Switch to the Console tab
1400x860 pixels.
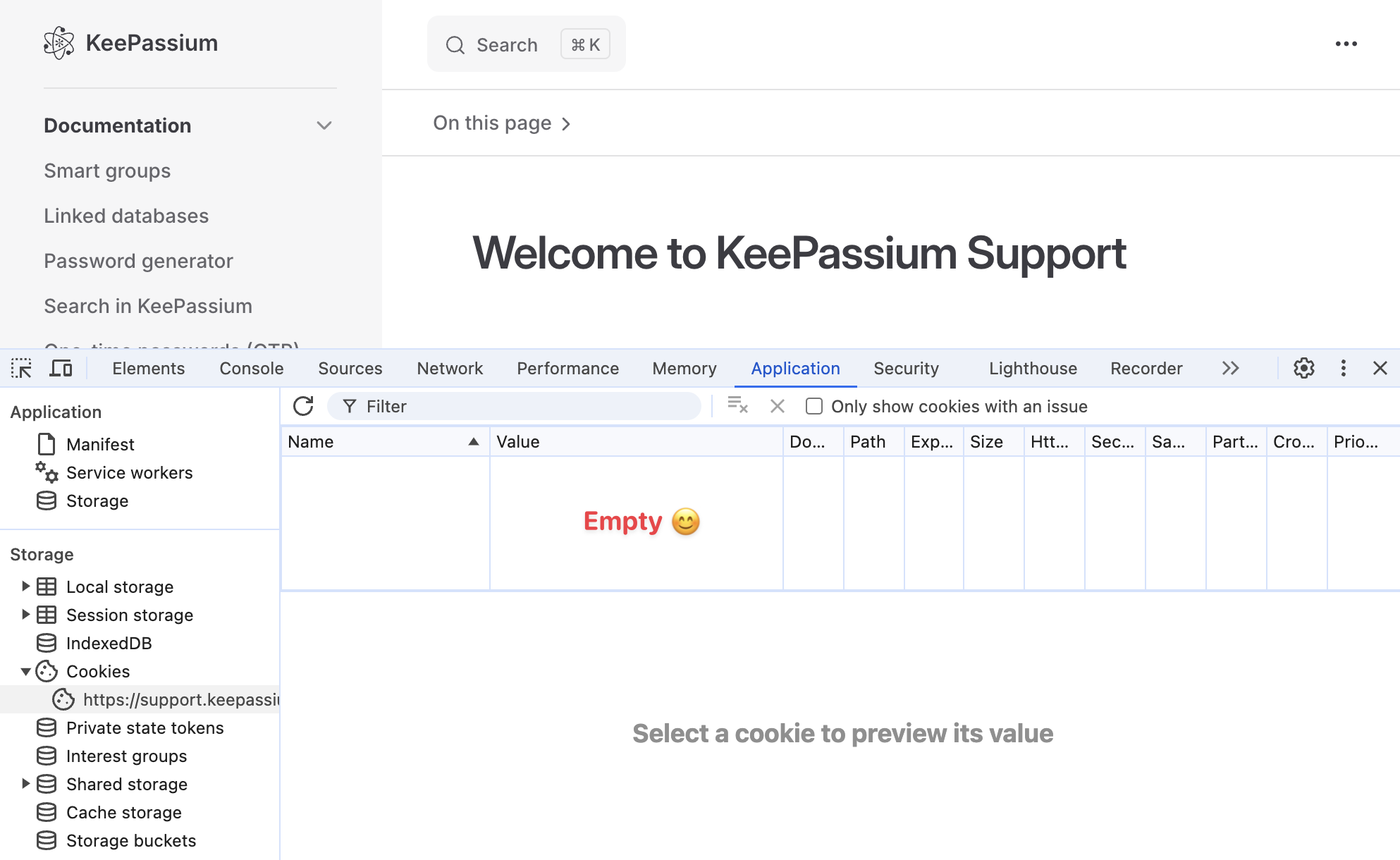[251, 368]
